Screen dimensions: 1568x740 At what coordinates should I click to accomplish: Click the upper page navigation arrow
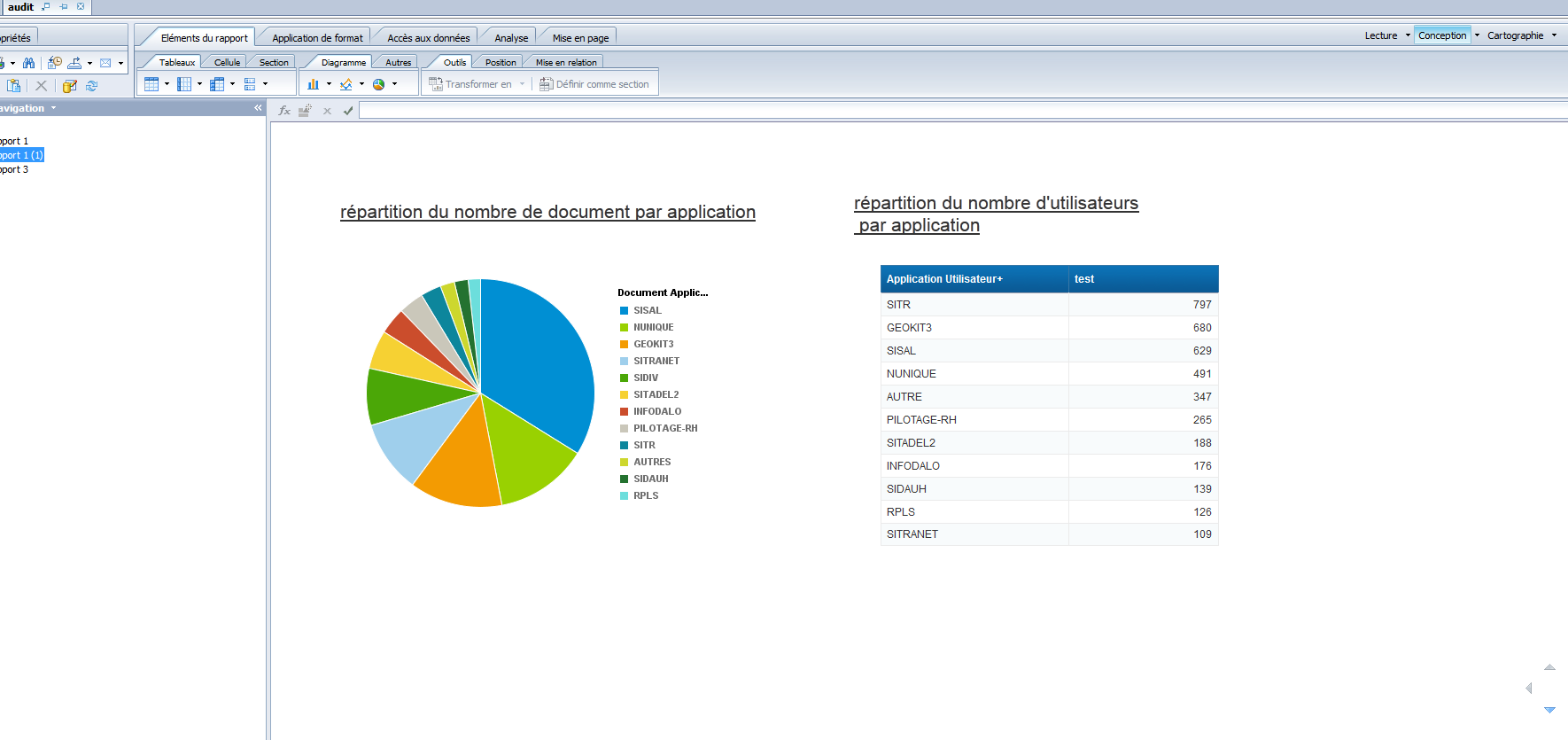(x=1549, y=667)
